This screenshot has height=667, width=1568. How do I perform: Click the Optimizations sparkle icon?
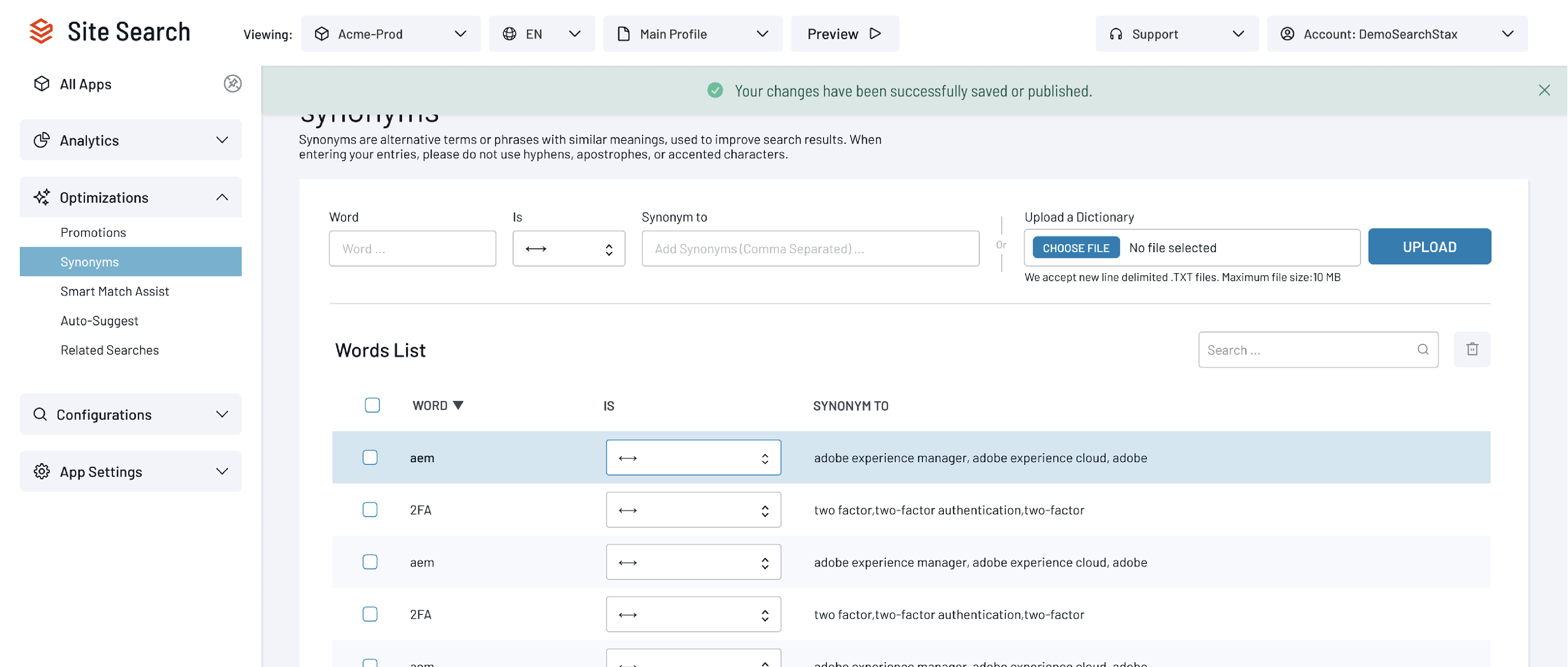(41, 197)
